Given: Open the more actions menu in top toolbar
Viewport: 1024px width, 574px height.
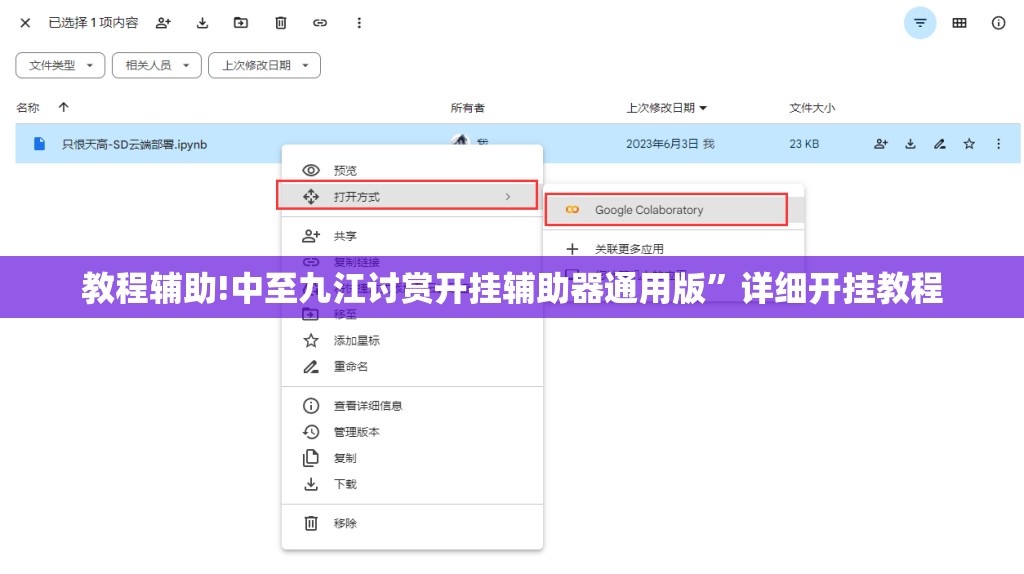Looking at the screenshot, I should click(359, 23).
